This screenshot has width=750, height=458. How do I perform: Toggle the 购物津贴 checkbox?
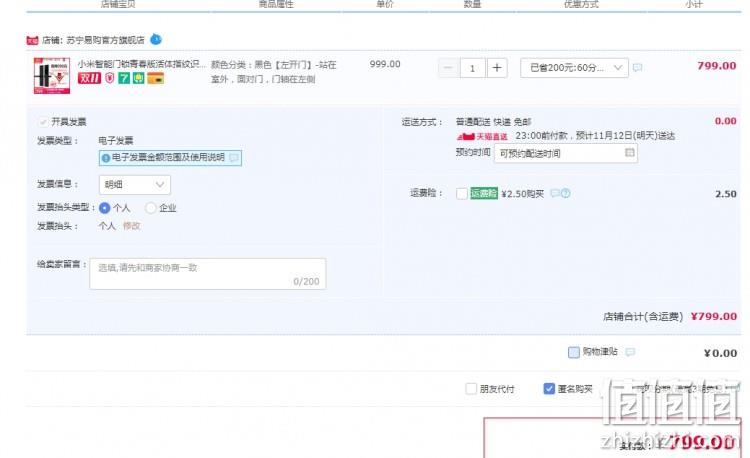point(574,352)
